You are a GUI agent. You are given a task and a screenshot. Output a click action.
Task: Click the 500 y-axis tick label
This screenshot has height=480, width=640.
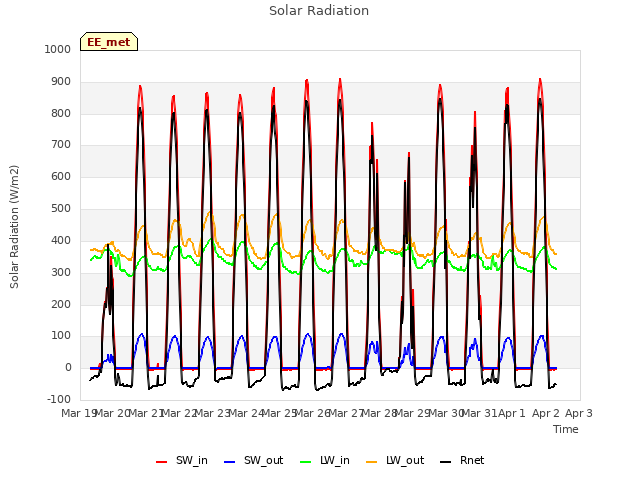tap(61, 208)
